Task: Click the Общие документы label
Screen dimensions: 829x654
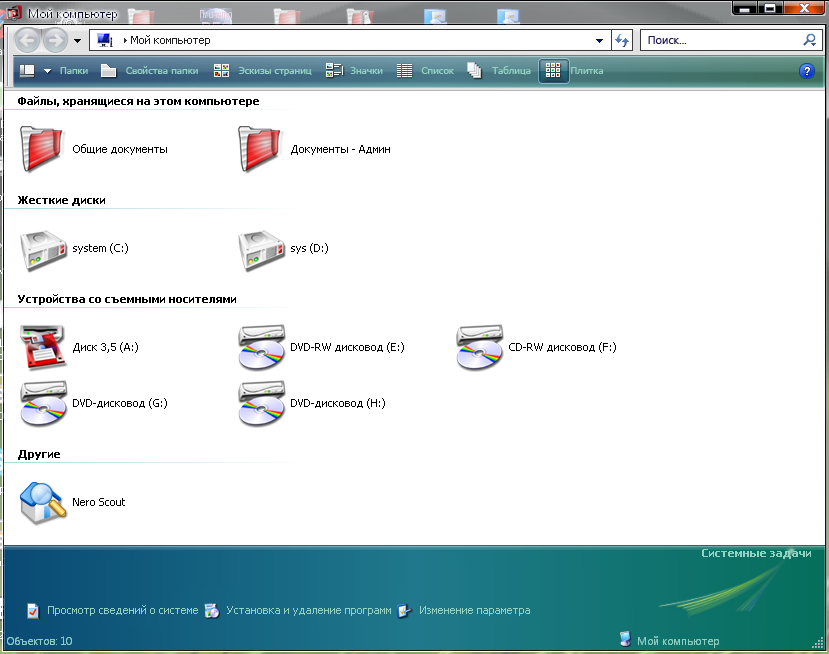Action: click(120, 150)
